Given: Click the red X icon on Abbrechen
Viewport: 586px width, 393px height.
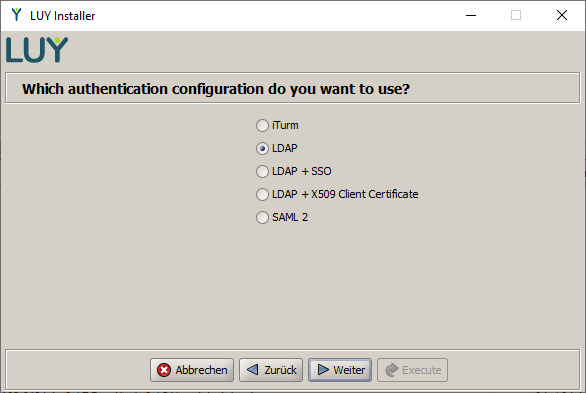Looking at the screenshot, I should click(164, 370).
